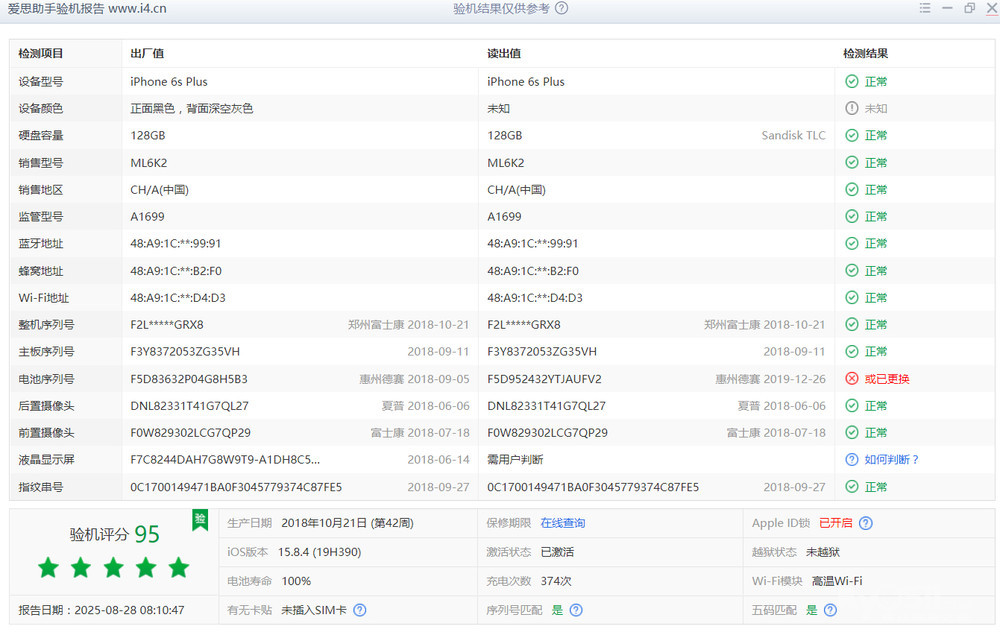Click the question icon before 如何判断
Screen dimensions: 1000x635
click(x=852, y=460)
